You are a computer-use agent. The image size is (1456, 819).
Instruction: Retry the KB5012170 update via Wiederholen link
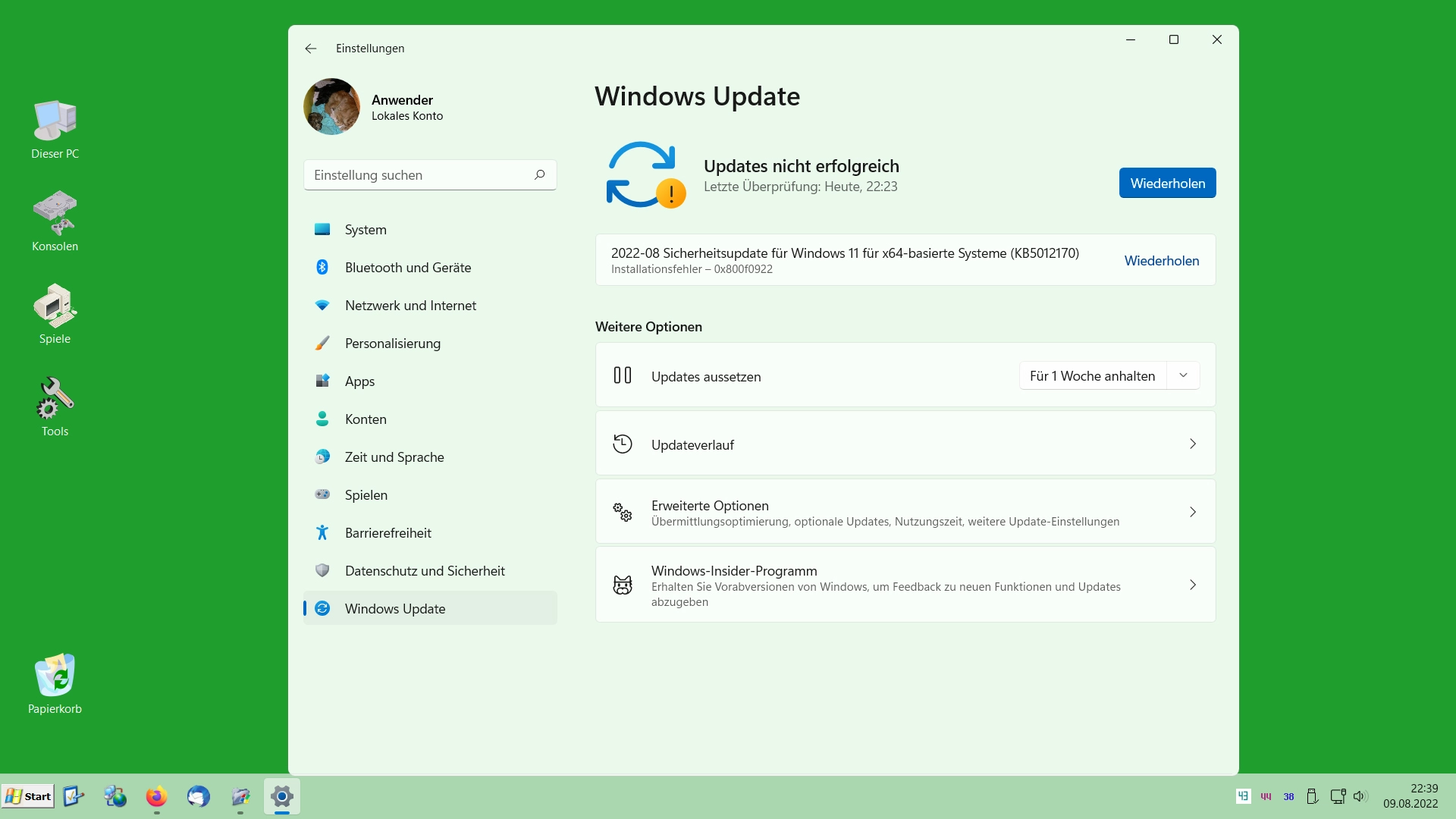1161,261
